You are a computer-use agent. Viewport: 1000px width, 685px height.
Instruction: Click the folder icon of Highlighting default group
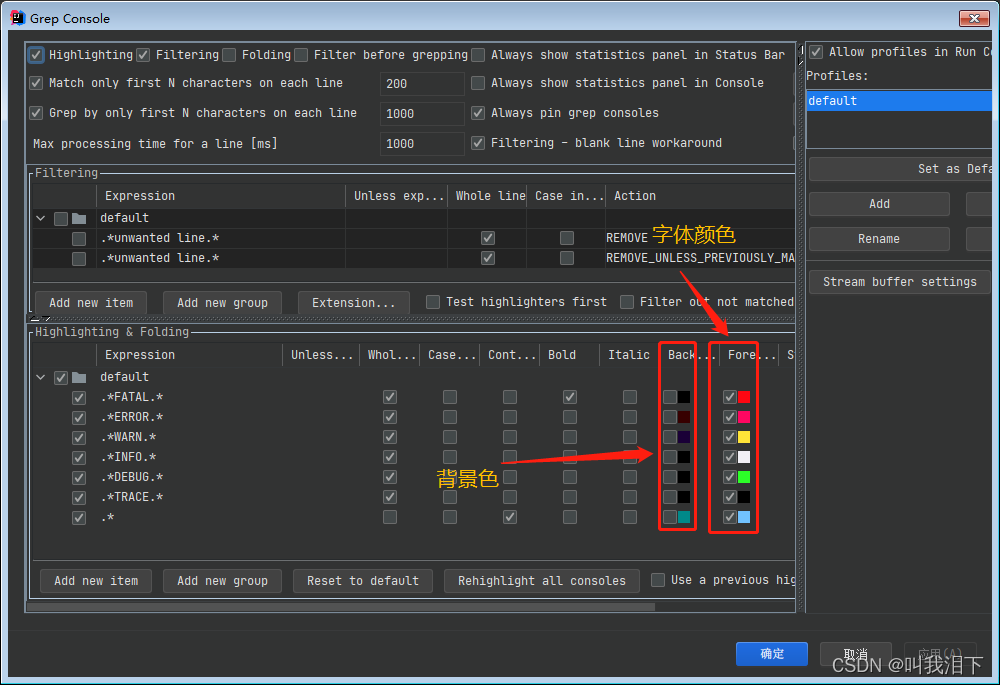(x=79, y=378)
